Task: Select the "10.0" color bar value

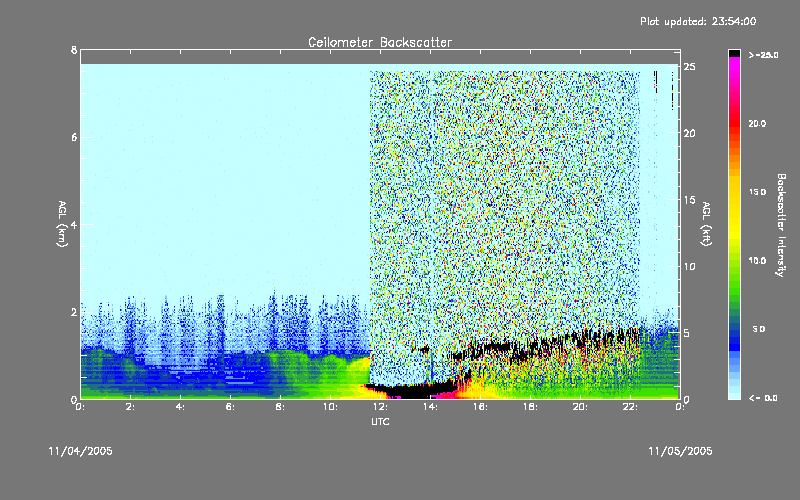Action: tap(757, 260)
